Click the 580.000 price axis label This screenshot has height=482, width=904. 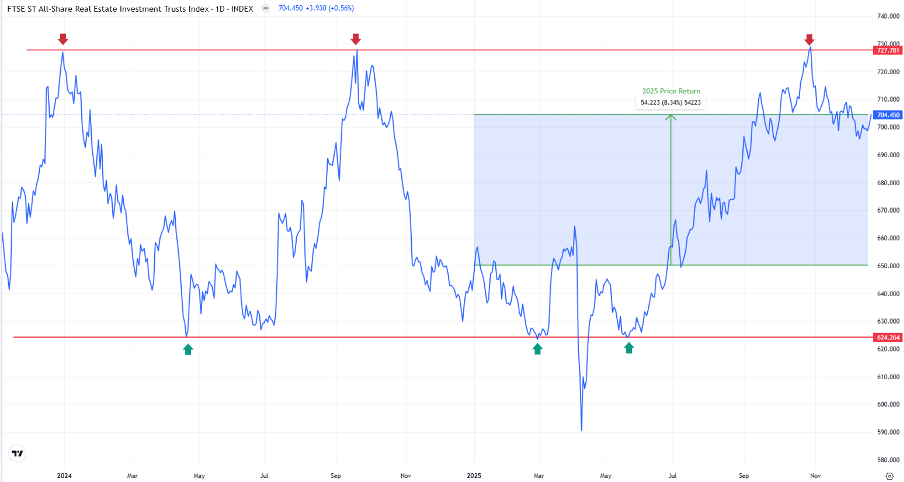[x=888, y=460]
